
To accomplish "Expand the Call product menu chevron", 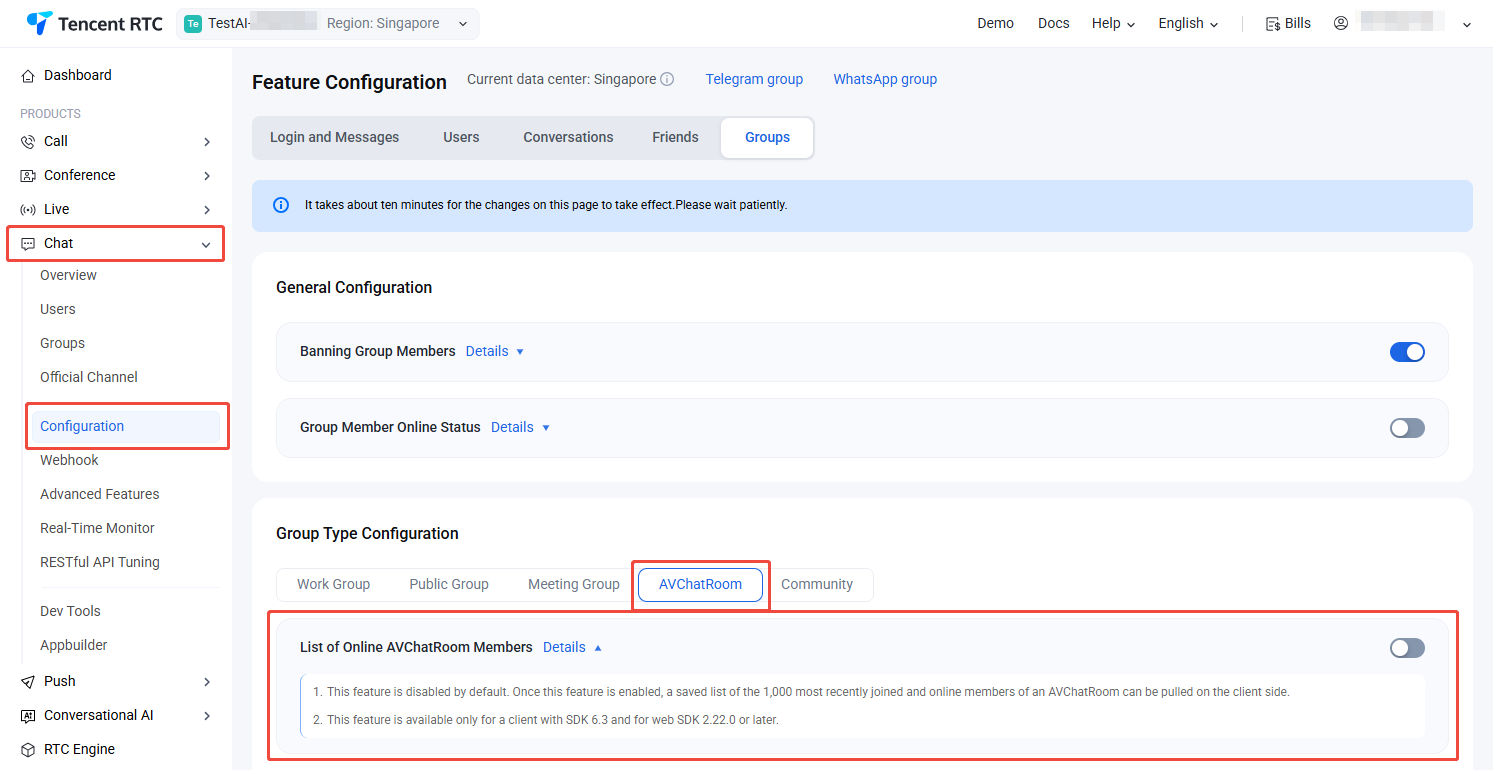I will point(207,142).
